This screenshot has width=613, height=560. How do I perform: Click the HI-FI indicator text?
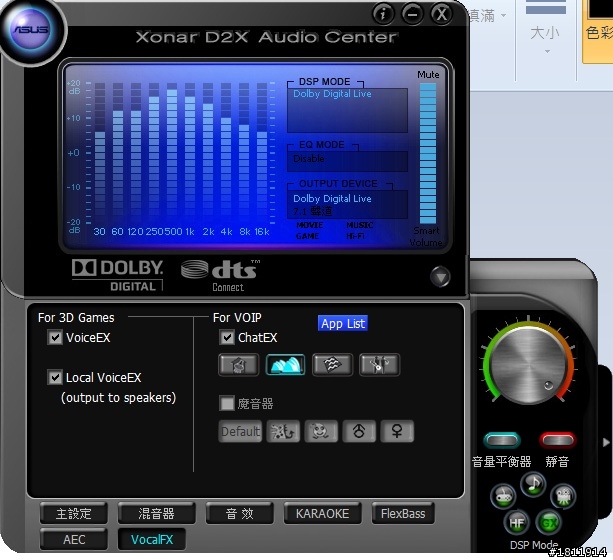click(355, 236)
